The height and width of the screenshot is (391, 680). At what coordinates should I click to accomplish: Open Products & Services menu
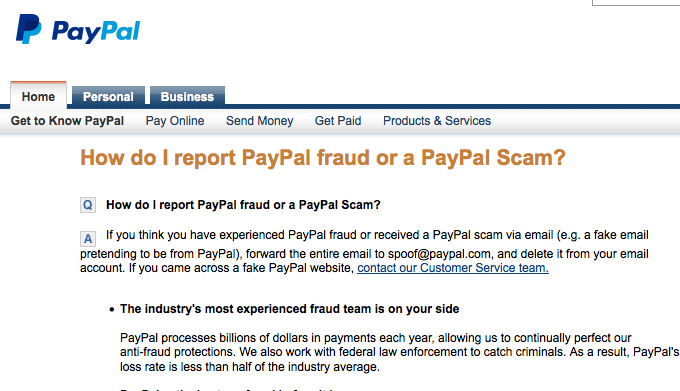437,121
